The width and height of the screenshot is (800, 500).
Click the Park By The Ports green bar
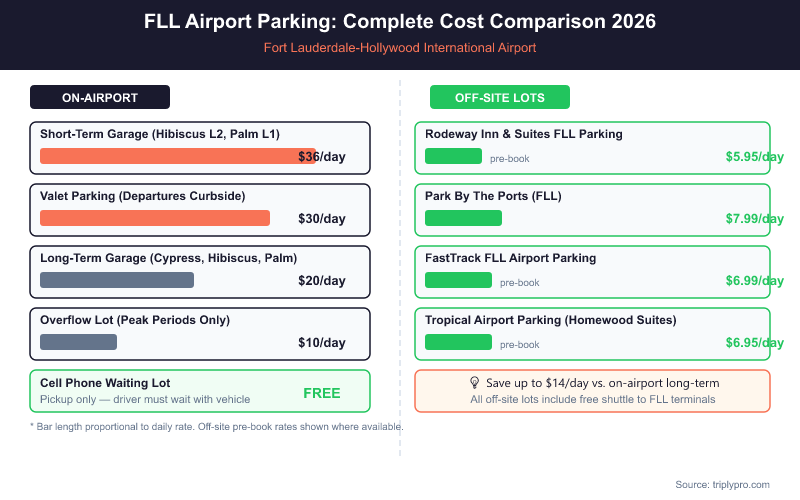pos(463,218)
